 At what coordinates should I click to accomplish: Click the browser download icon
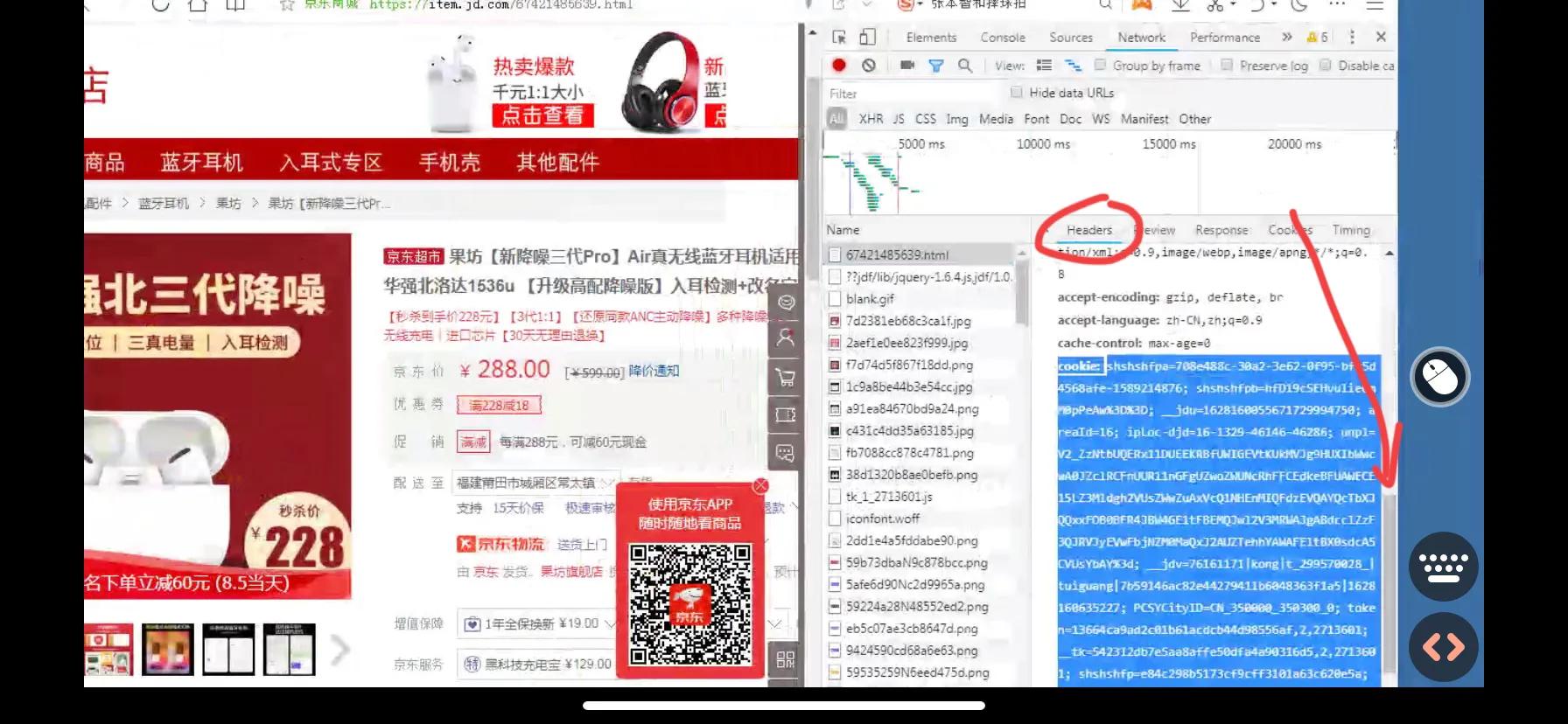pos(1180,5)
